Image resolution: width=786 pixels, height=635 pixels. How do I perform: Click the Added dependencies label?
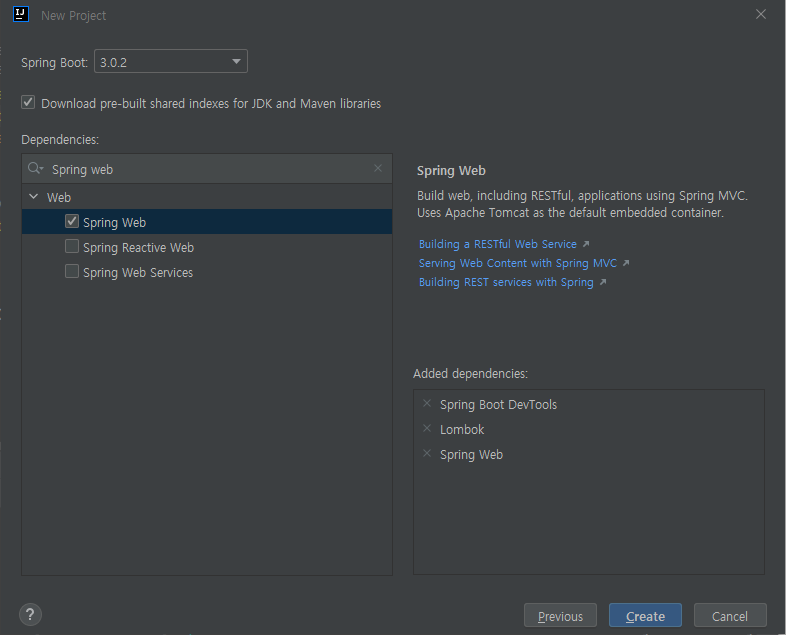pos(470,374)
